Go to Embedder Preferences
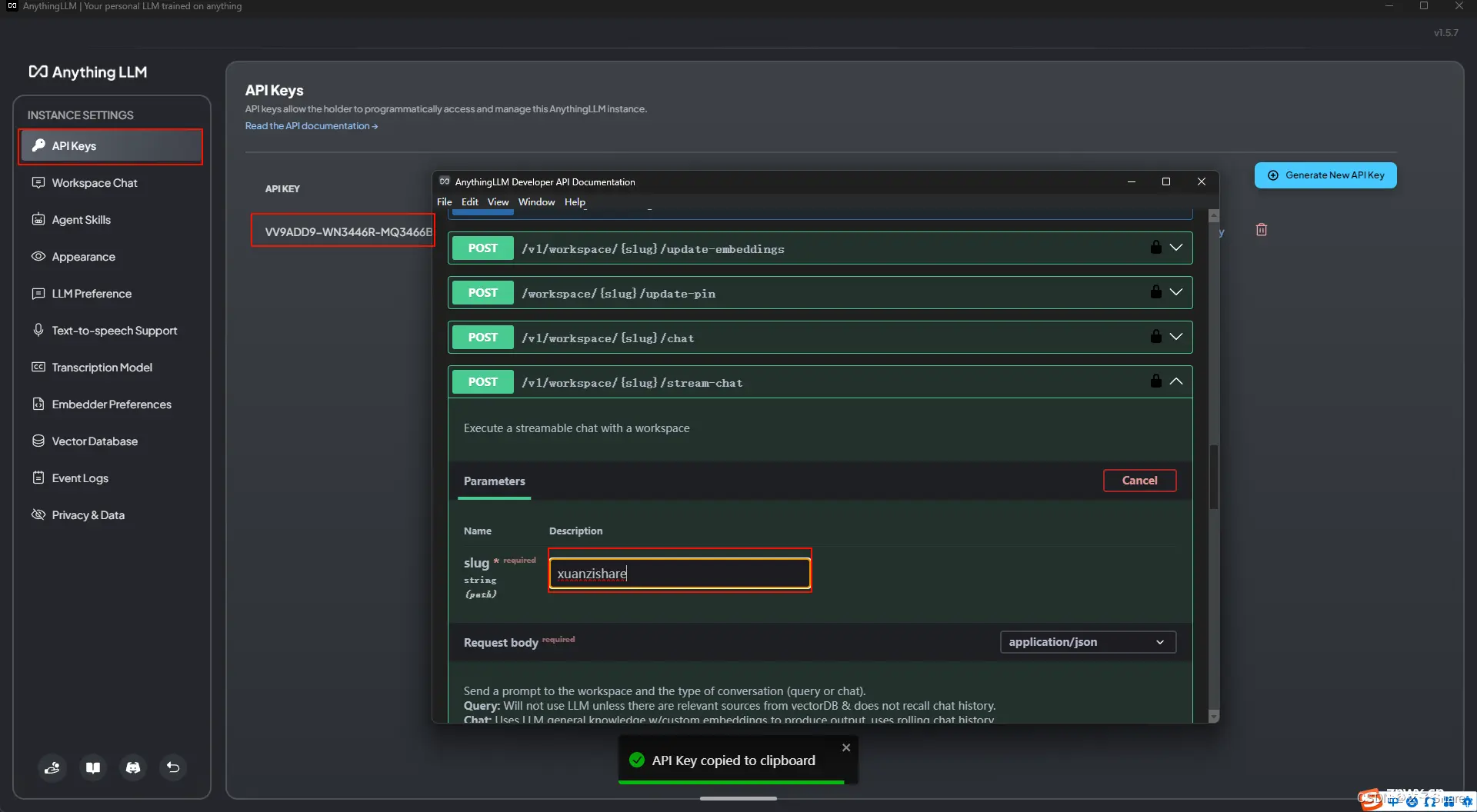The height and width of the screenshot is (812, 1477). [x=111, y=404]
